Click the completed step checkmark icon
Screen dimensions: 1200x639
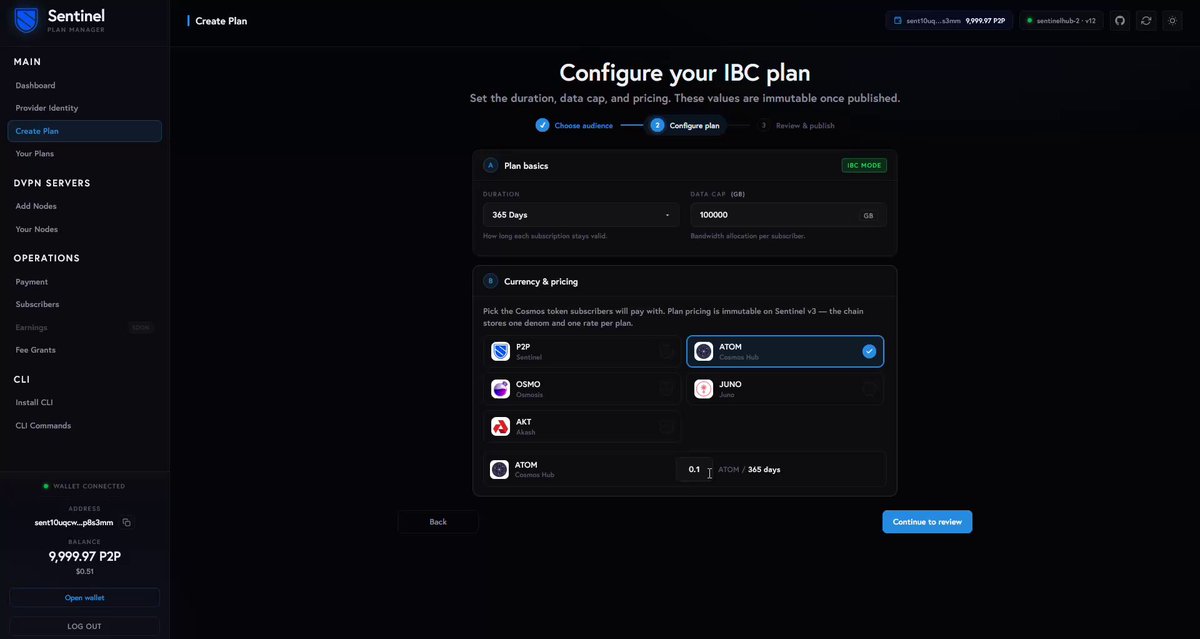point(542,125)
